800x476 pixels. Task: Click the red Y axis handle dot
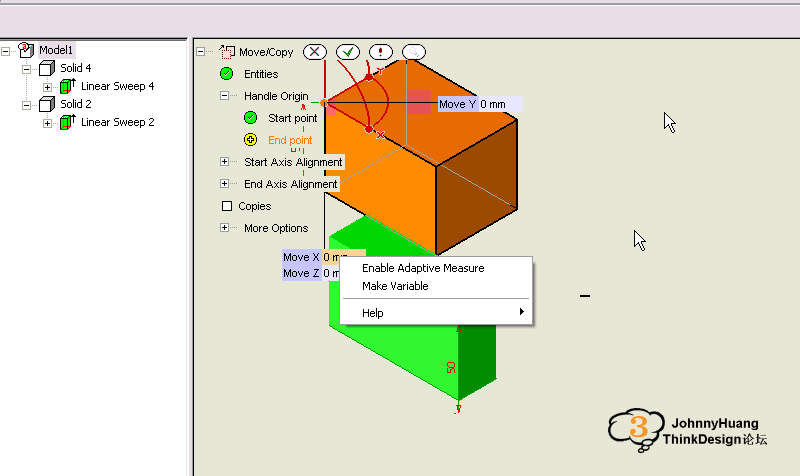[x=369, y=78]
